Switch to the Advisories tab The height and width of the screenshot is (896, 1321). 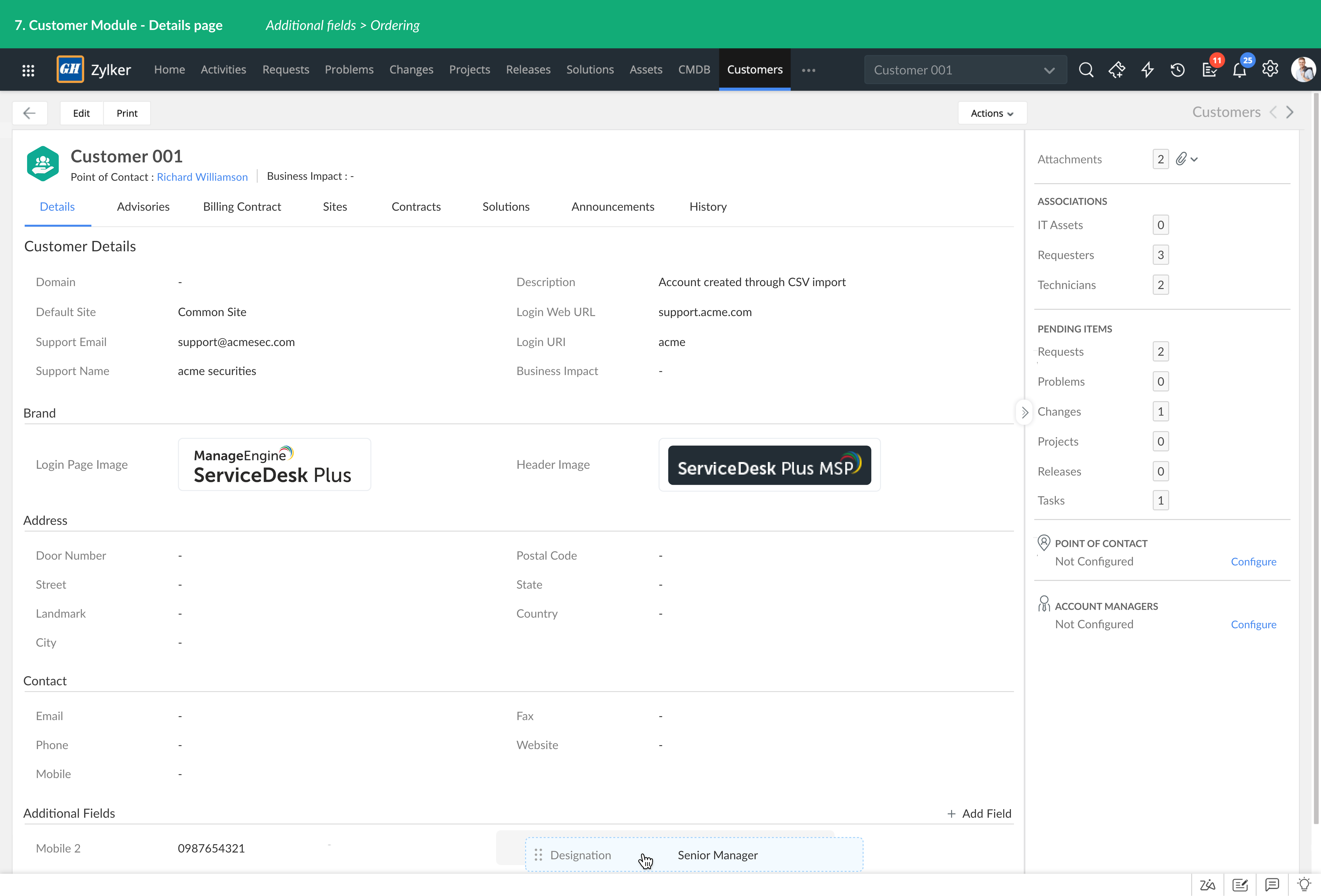pyautogui.click(x=143, y=207)
